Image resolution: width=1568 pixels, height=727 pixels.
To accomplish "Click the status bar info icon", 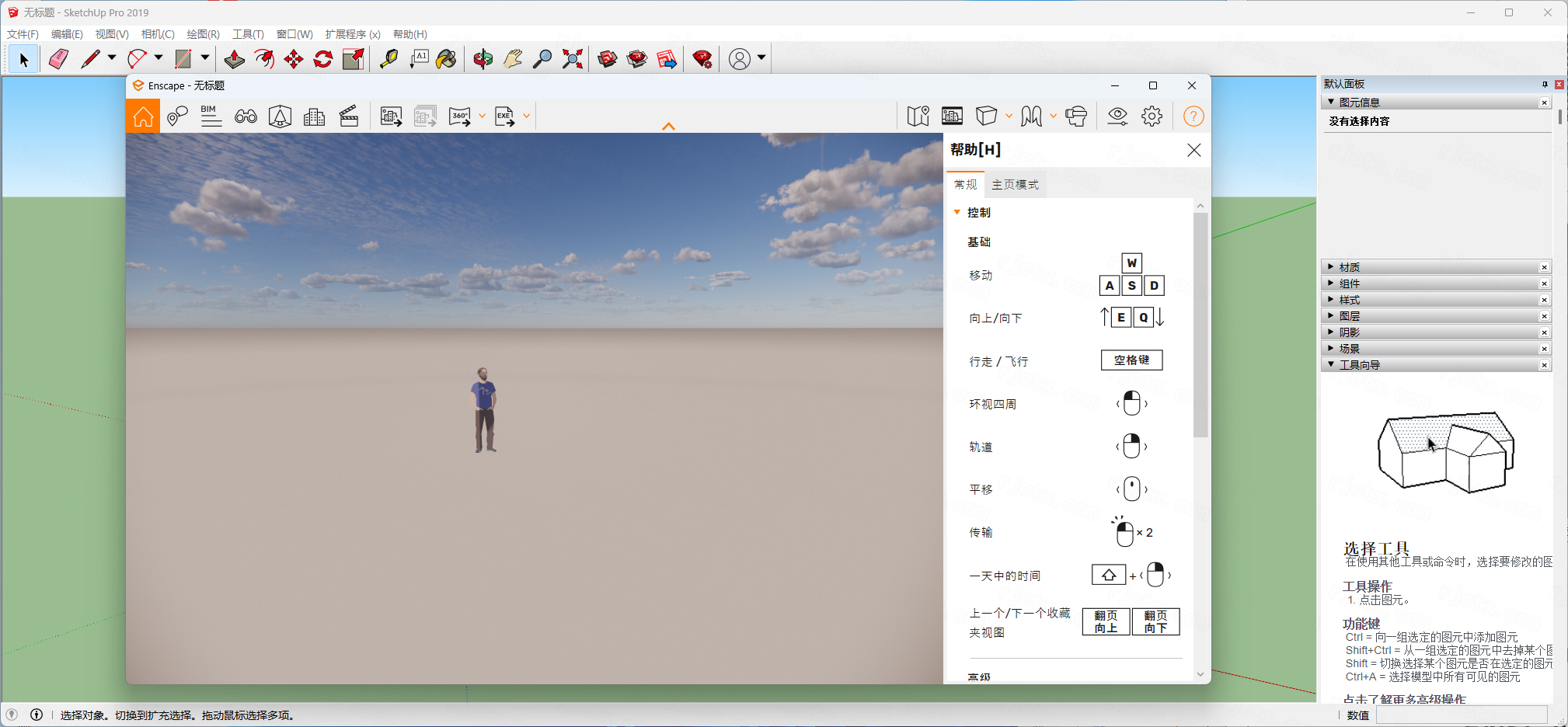I will tap(37, 715).
